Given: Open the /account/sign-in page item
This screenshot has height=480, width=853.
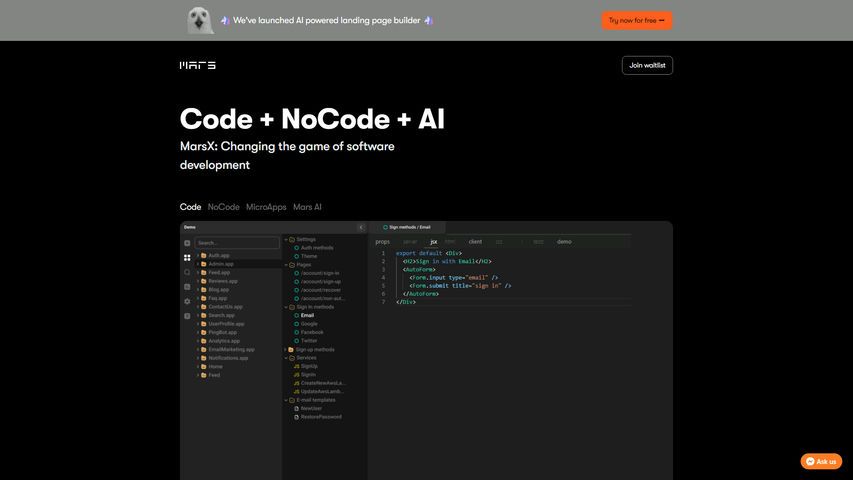Looking at the screenshot, I should [x=320, y=273].
